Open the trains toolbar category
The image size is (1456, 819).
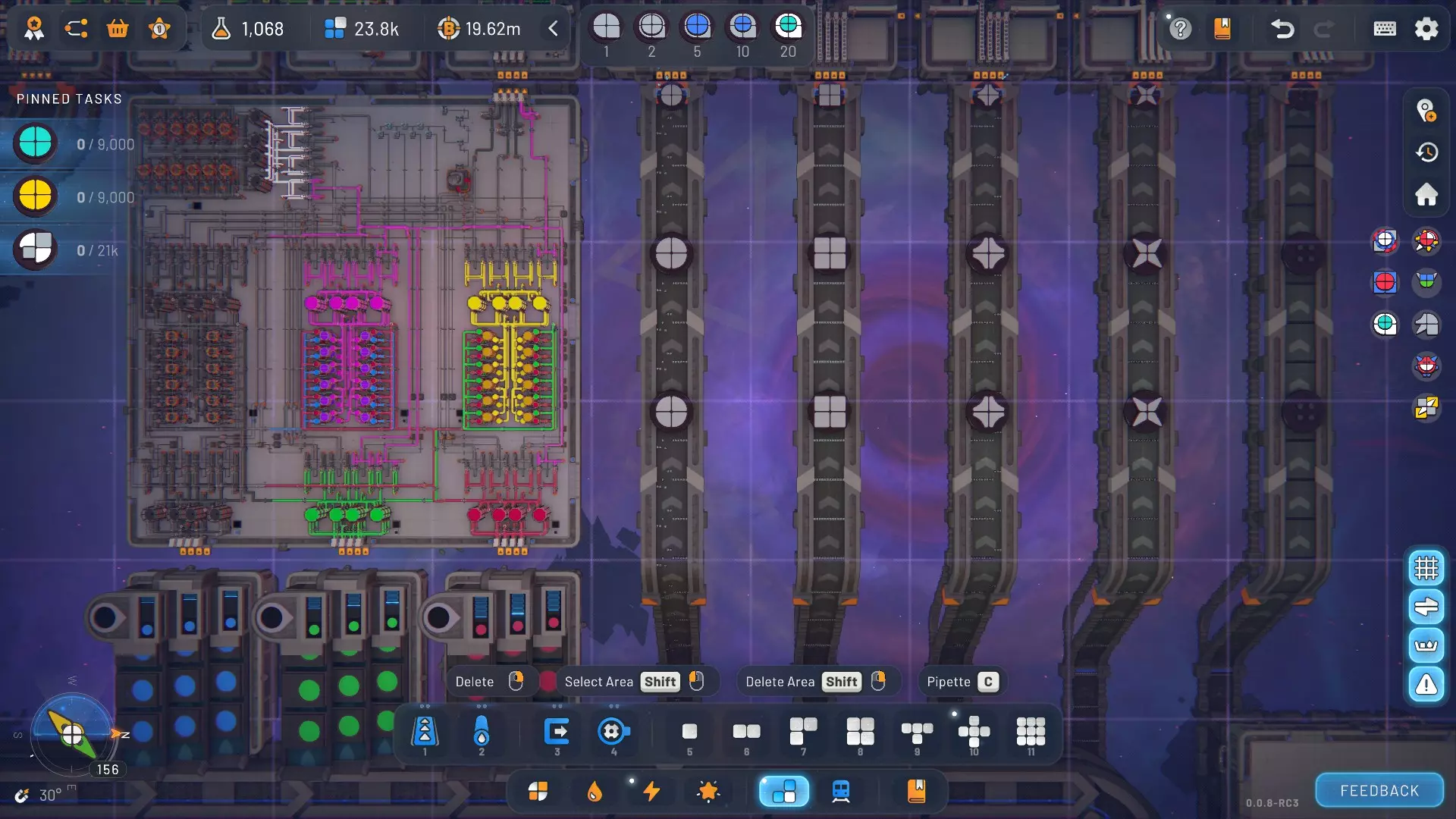click(x=840, y=791)
